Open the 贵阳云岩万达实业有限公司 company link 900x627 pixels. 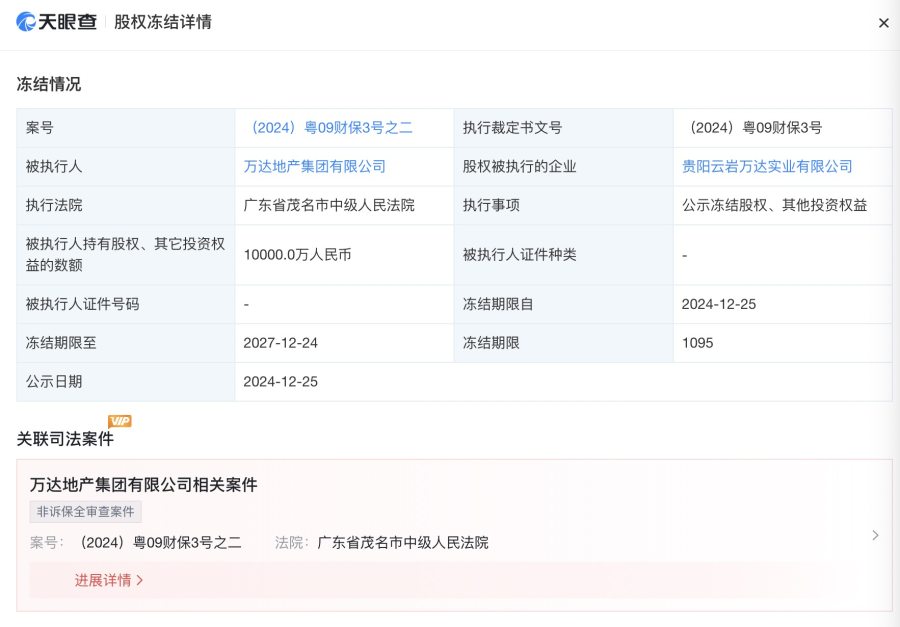tap(767, 167)
